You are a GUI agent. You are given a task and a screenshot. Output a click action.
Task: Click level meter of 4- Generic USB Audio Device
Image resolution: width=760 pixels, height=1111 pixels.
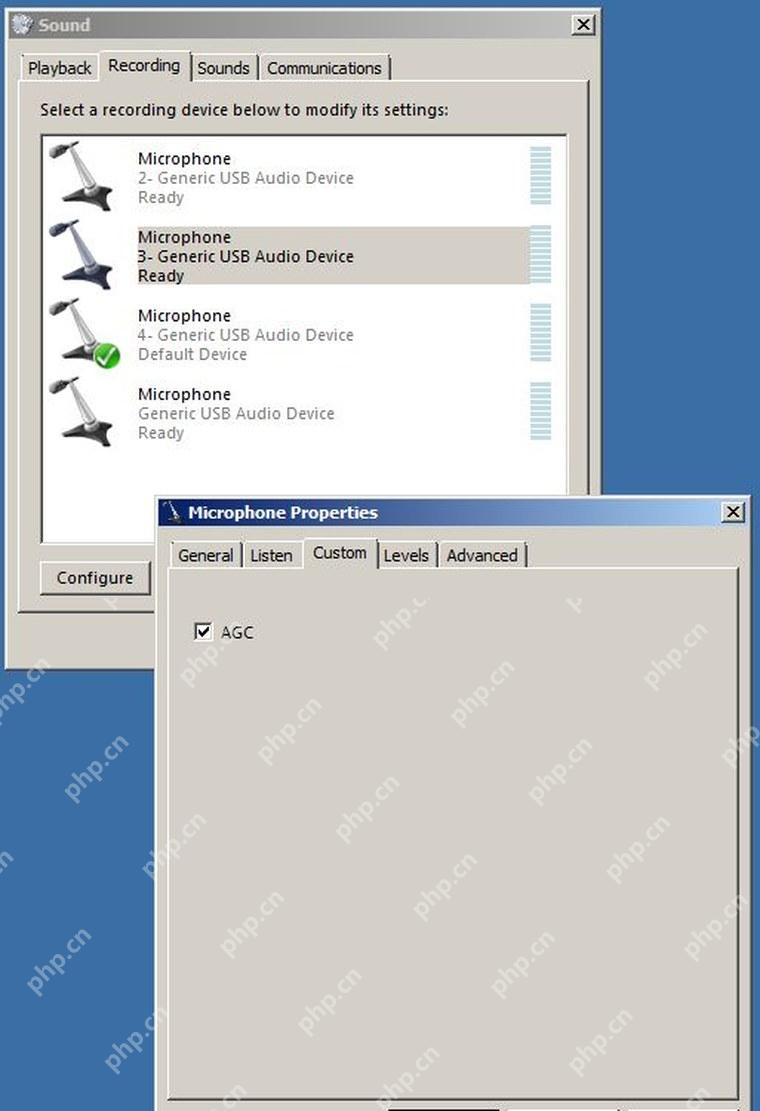pos(540,332)
